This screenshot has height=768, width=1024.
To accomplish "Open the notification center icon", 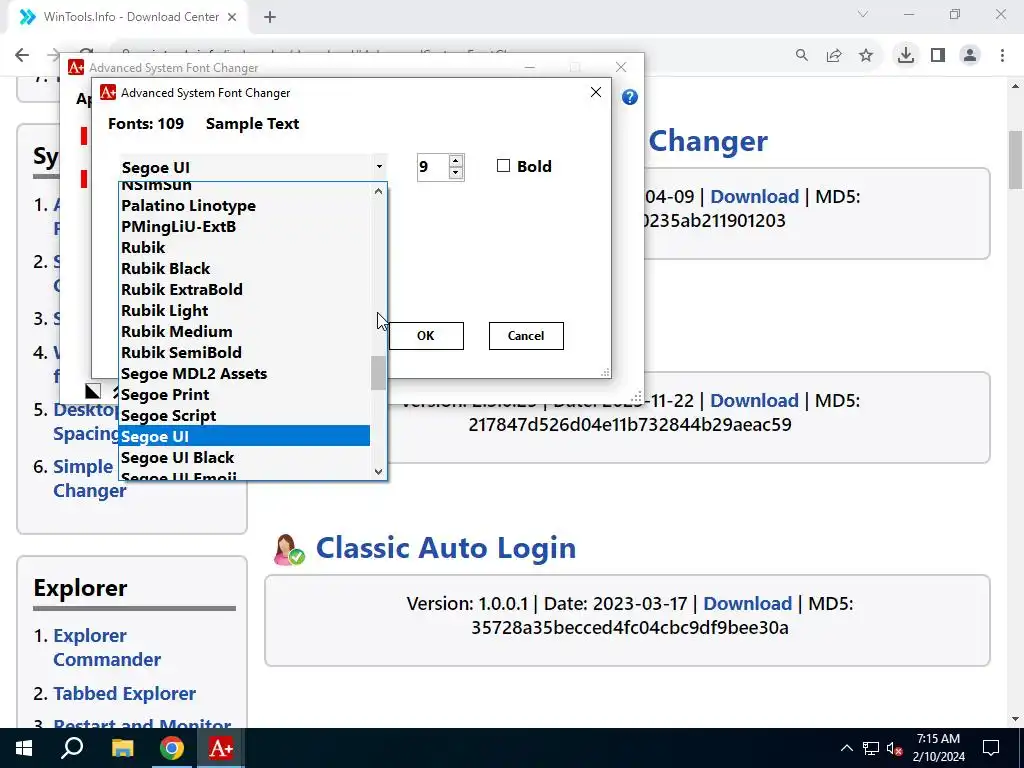I will pyautogui.click(x=991, y=748).
